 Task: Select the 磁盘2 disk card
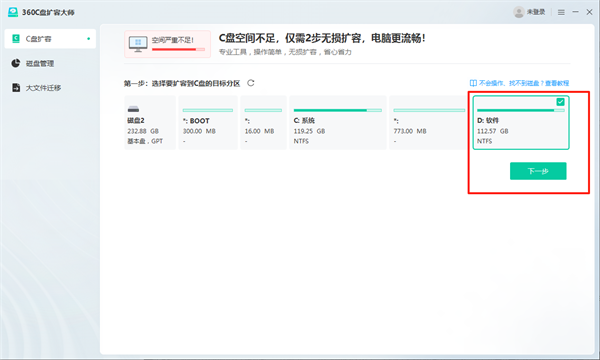[x=150, y=122]
